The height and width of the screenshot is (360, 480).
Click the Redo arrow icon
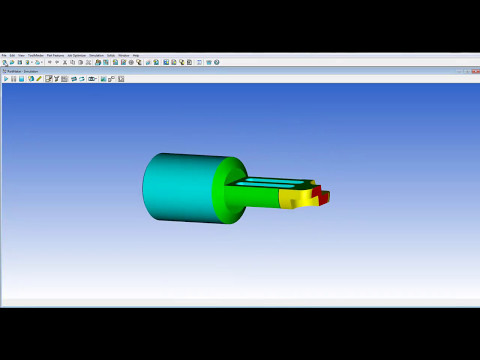[57, 62]
